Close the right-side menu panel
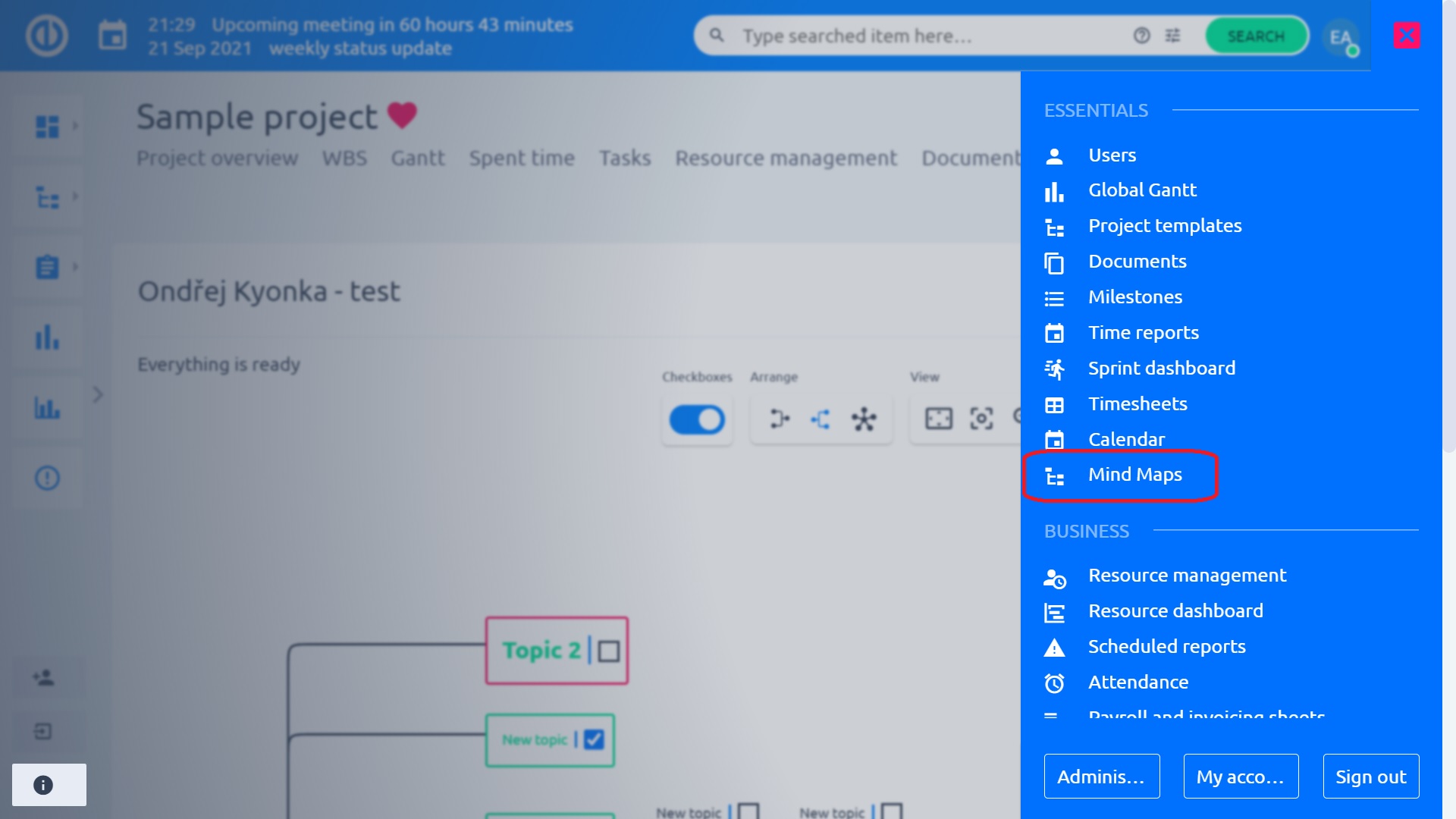Viewport: 1456px width, 819px height. 1407,35
